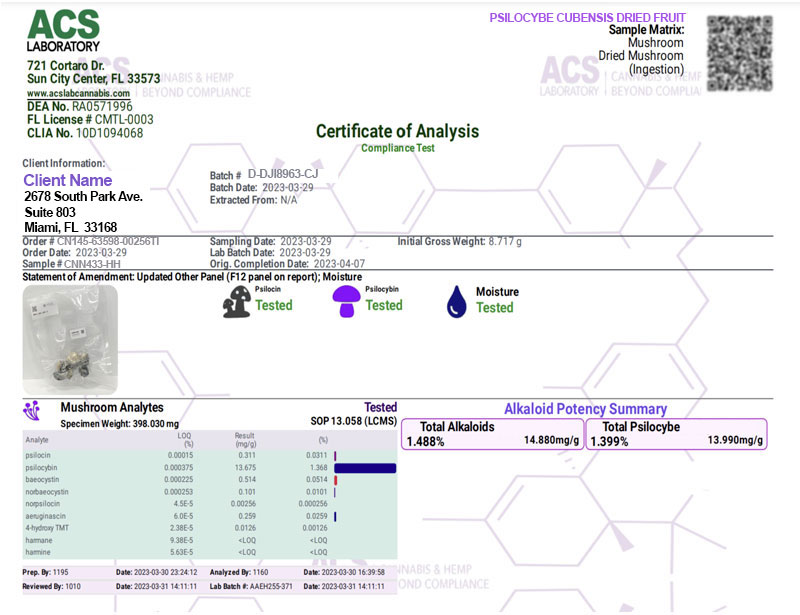Click the Moisture Tested droplet icon
Image resolution: width=800 pixels, height=615 pixels.
(x=455, y=300)
